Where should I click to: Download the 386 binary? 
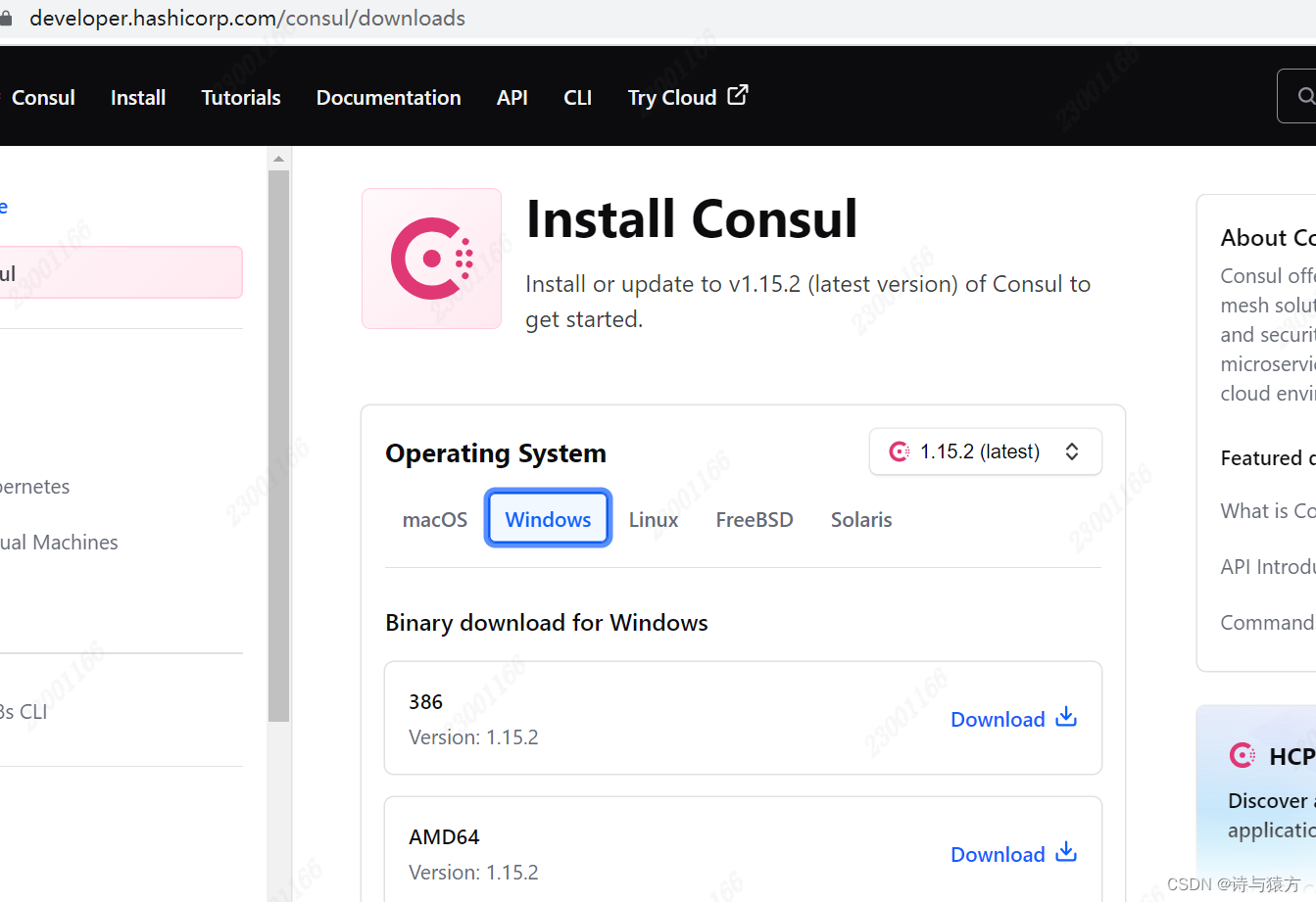[1014, 719]
